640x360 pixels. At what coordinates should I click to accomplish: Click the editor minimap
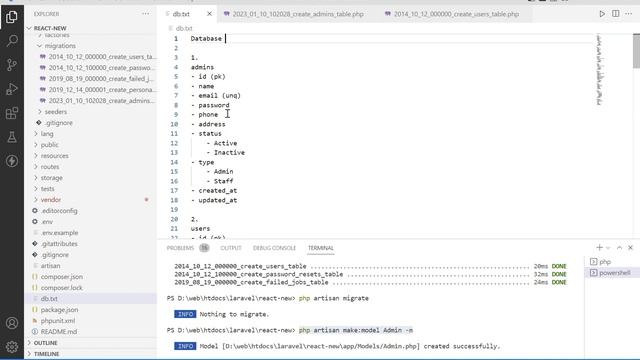(x=600, y=70)
